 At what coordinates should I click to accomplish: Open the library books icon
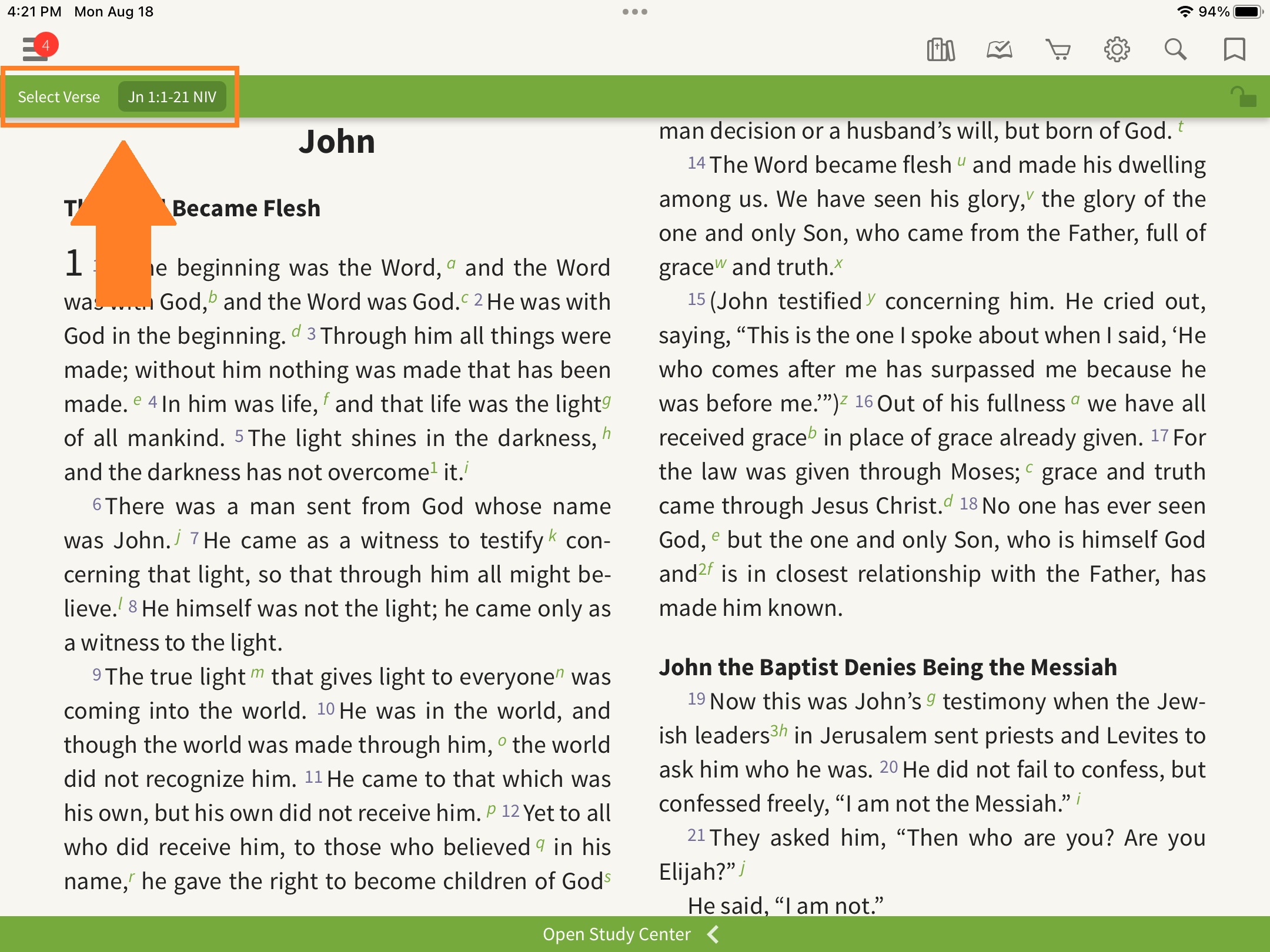(941, 49)
